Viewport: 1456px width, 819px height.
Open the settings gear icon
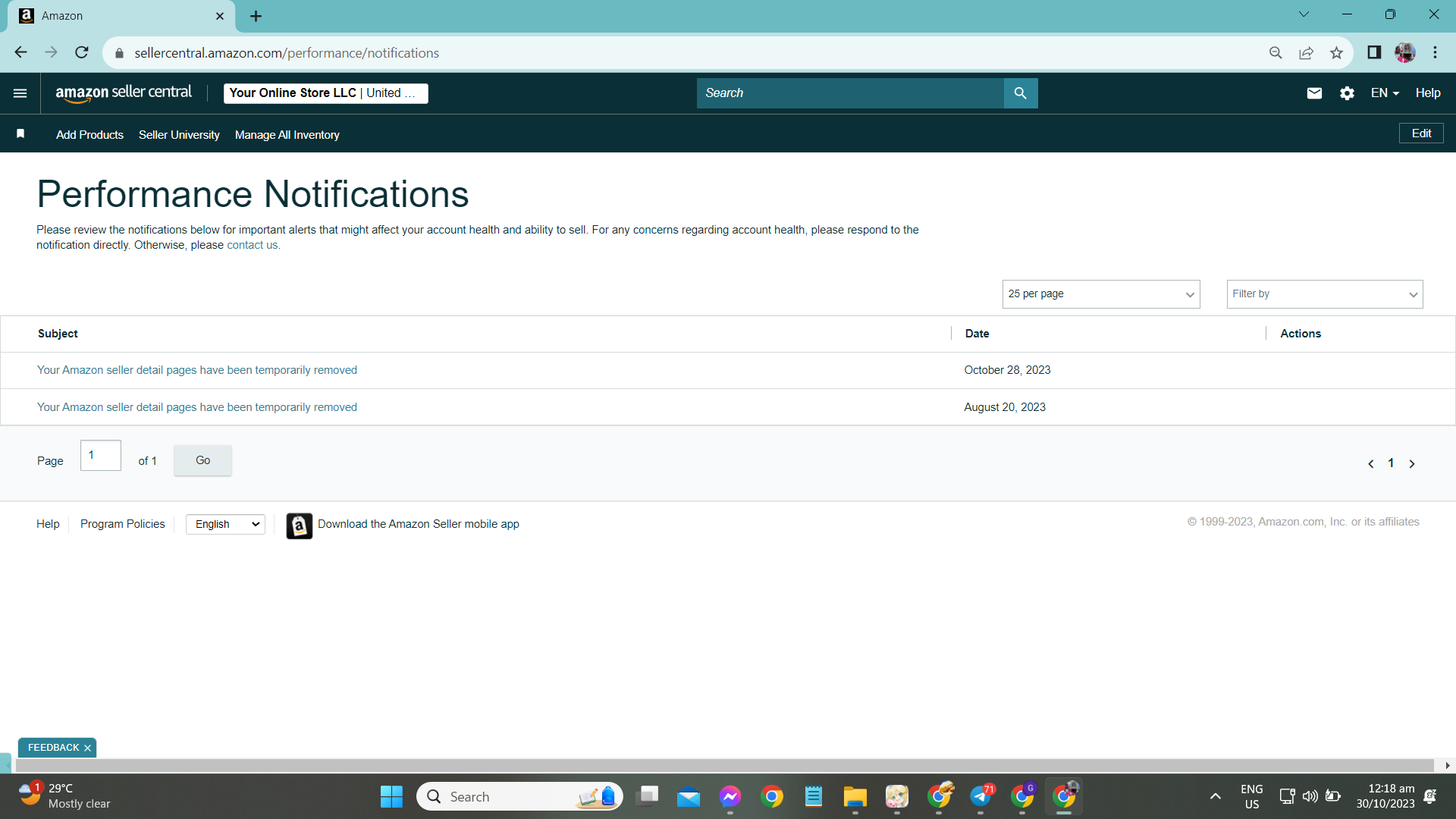(x=1347, y=93)
